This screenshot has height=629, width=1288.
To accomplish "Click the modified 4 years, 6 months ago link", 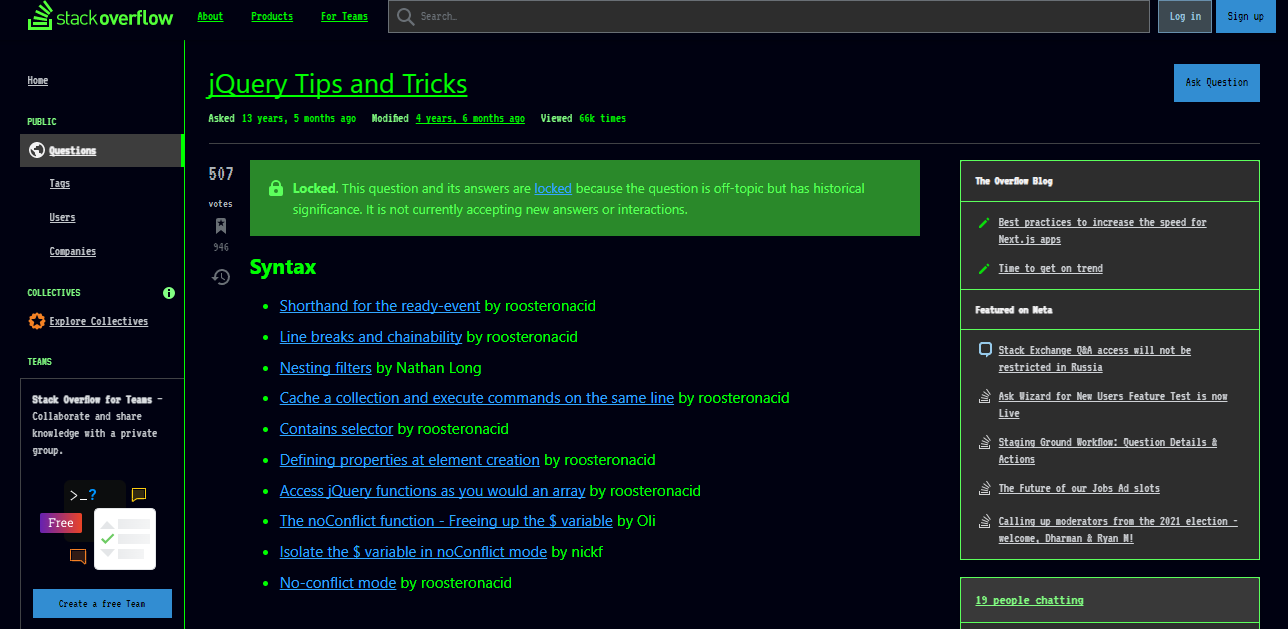I will 470,118.
